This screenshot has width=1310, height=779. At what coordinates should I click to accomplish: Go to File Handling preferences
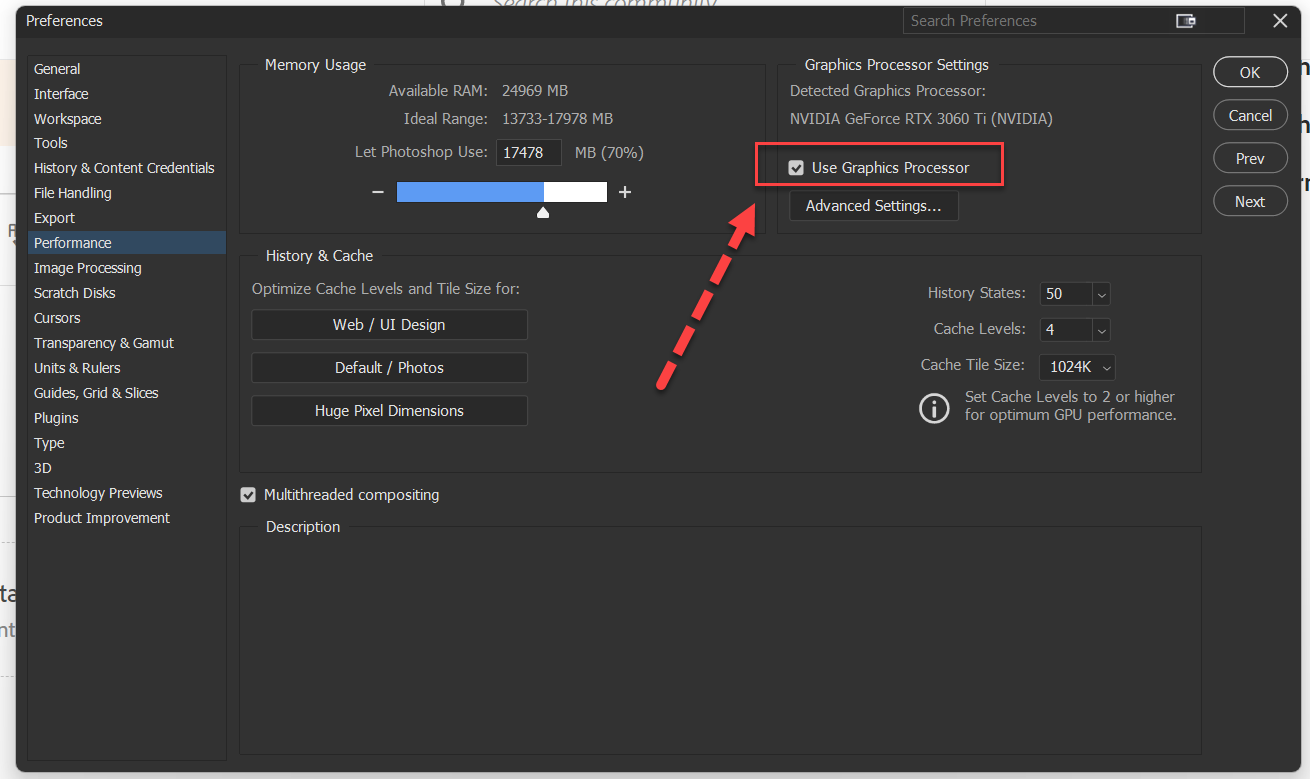(x=73, y=193)
